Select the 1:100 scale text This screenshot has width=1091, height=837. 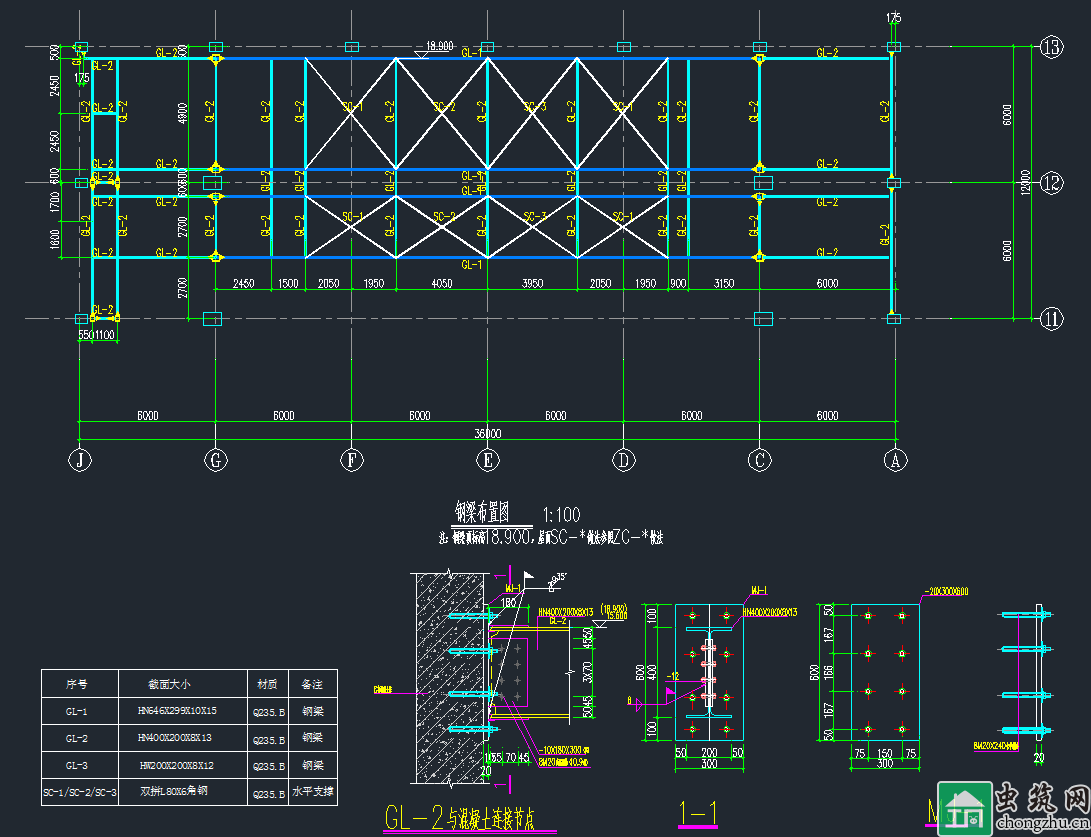(560, 516)
